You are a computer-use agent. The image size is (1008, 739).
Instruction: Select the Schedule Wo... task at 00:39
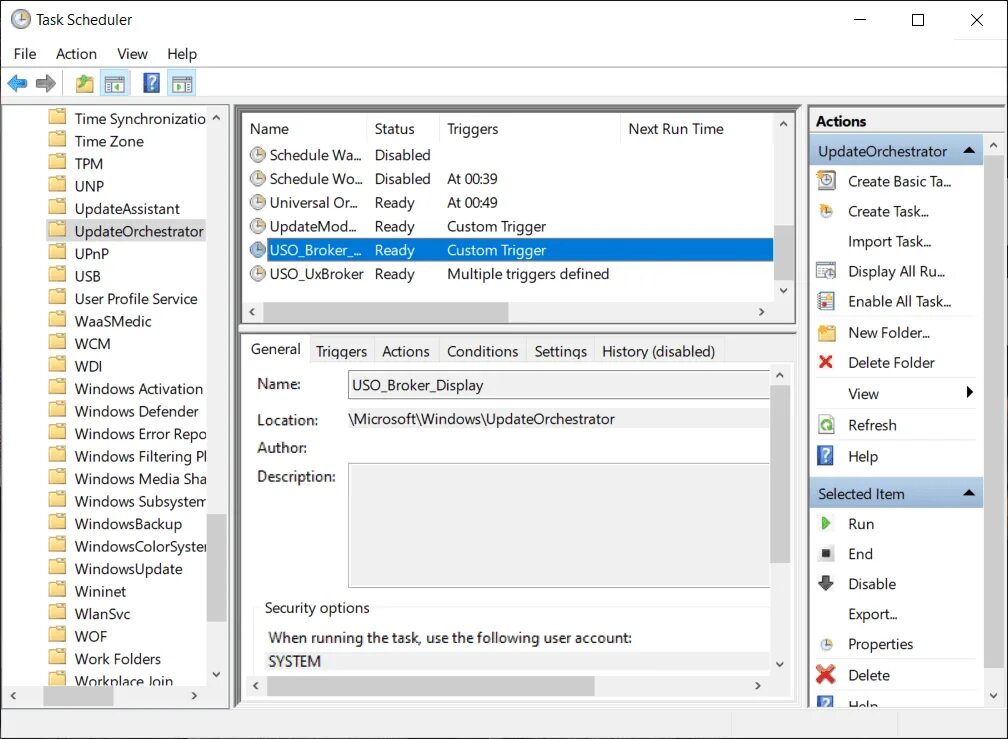[510, 179]
